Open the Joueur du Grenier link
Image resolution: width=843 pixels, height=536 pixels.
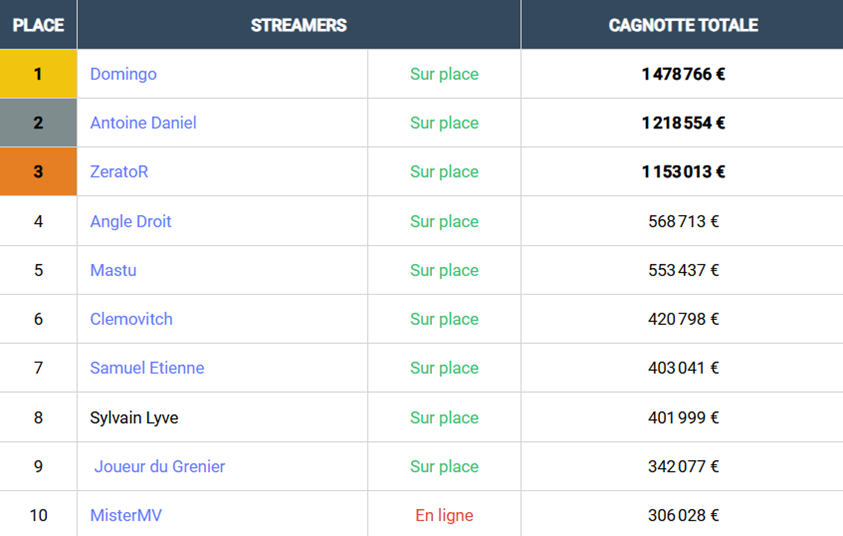click(160, 466)
